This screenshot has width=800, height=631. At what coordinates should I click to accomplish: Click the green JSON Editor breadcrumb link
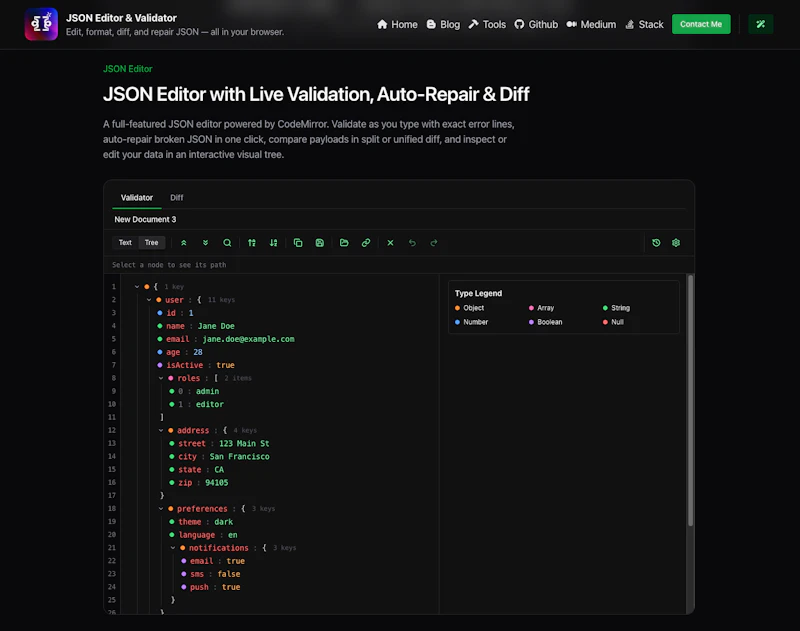click(128, 69)
